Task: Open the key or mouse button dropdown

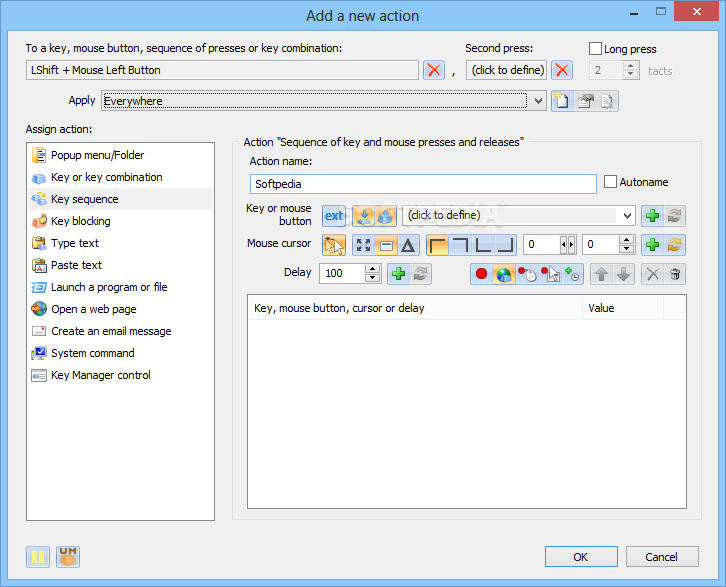Action: click(627, 216)
